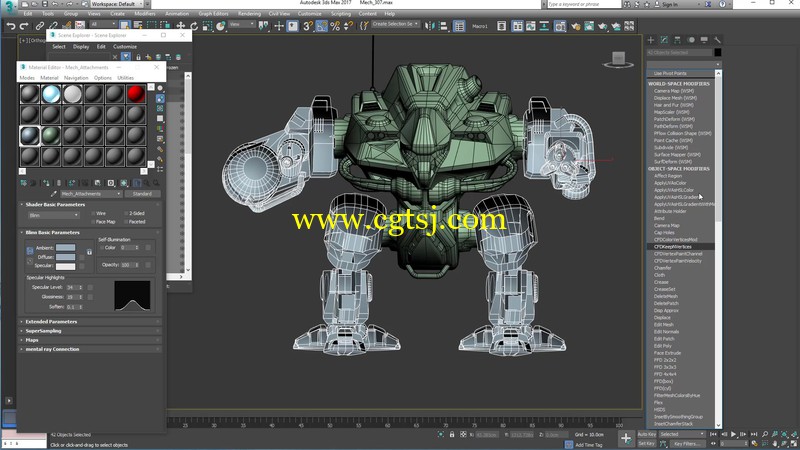Open the Graph Editors menu
Image resolution: width=800 pixels, height=450 pixels.
213,14
